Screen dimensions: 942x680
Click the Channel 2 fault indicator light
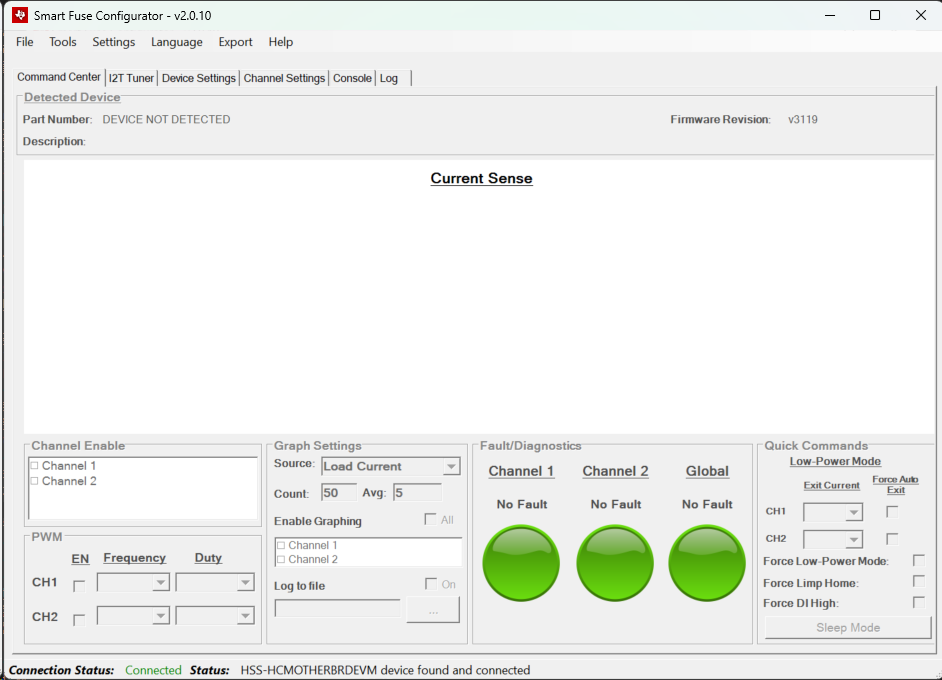(x=614, y=563)
